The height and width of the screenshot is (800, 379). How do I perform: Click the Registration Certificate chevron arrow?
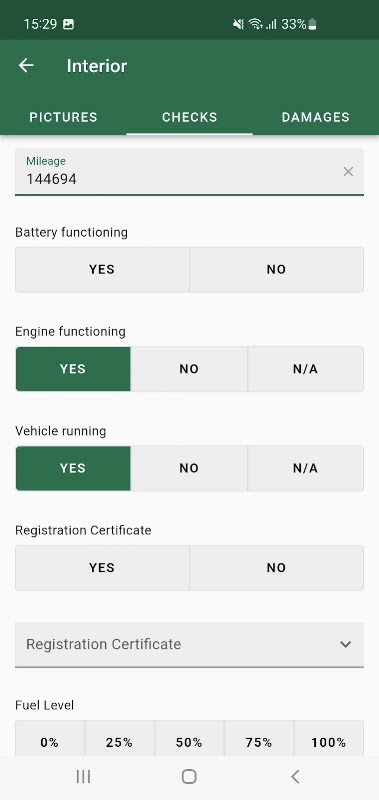(346, 644)
